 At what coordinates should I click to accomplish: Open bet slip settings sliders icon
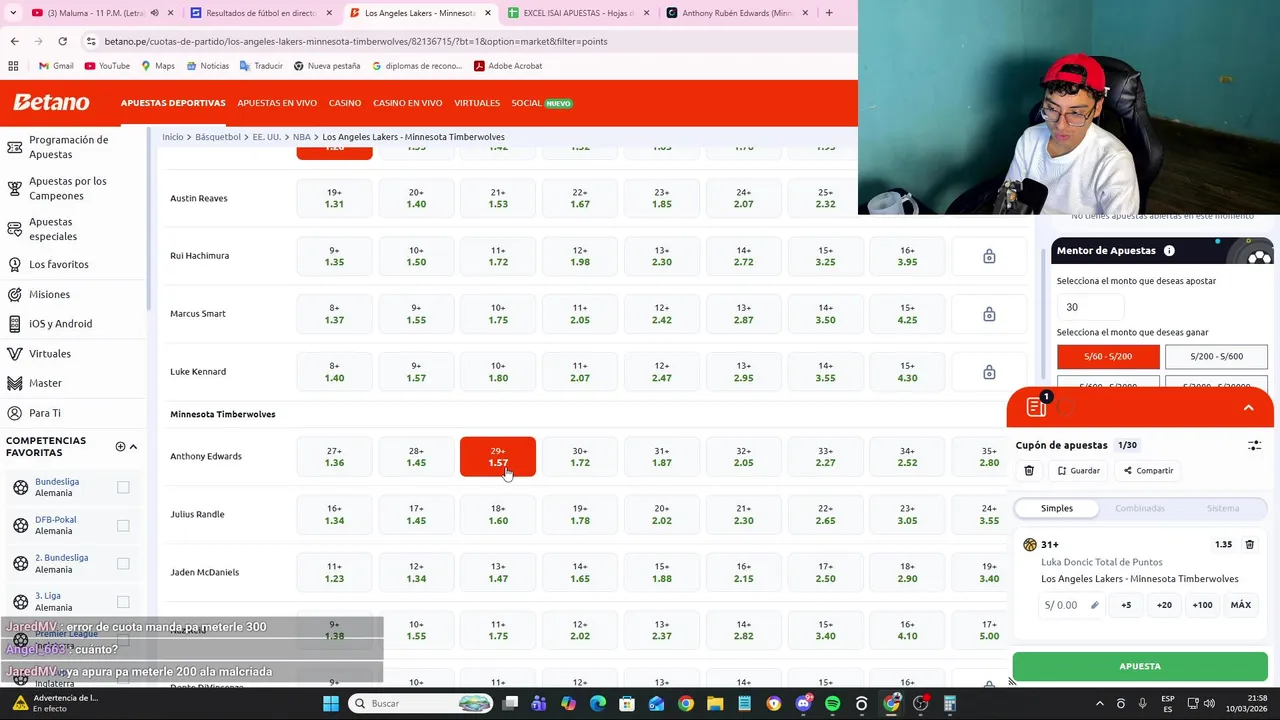click(x=1254, y=445)
